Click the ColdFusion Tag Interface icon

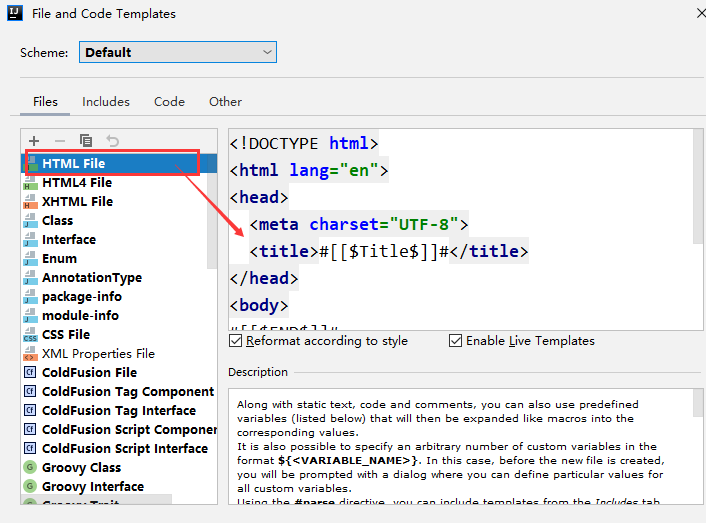(x=30, y=410)
